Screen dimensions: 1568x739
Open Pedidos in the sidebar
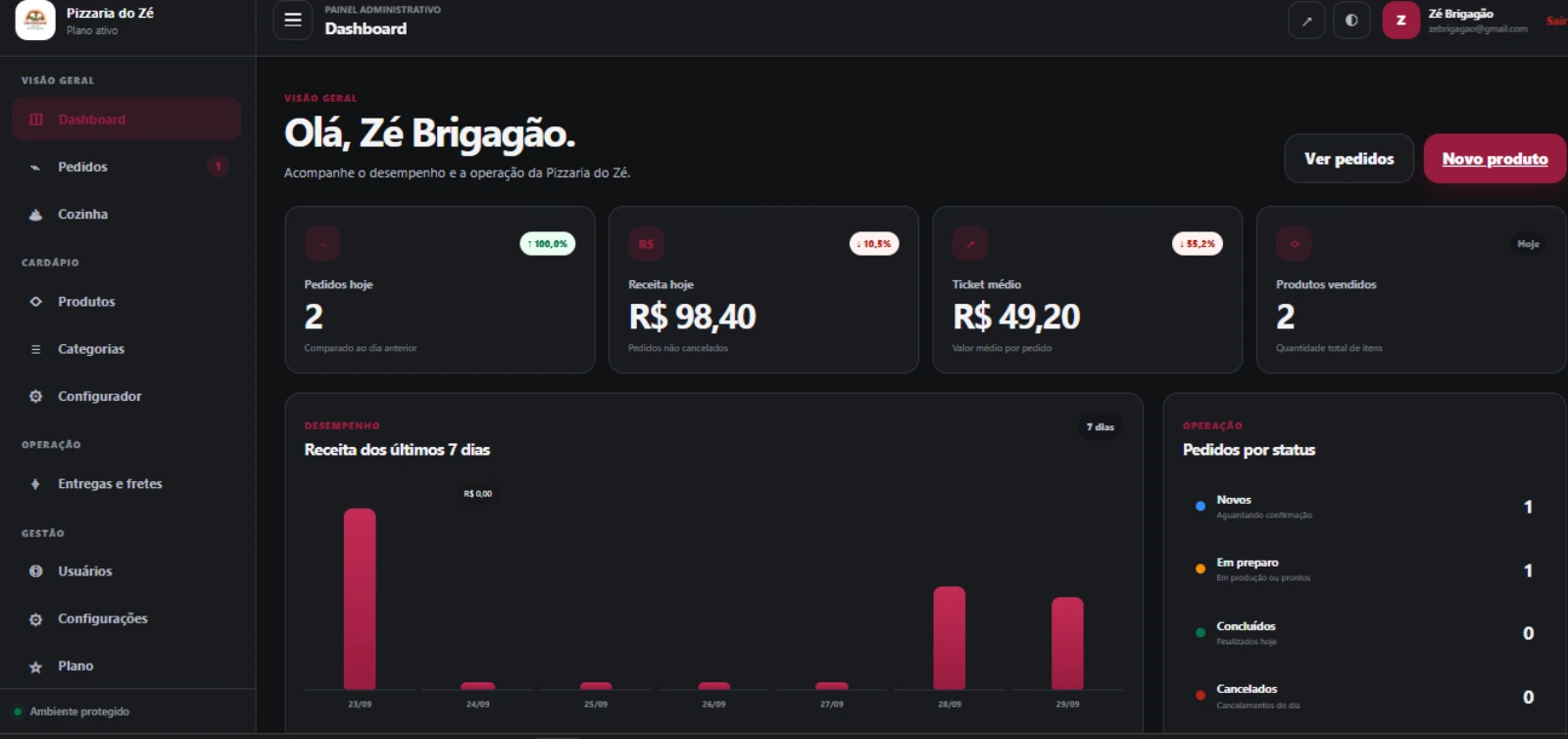(x=126, y=167)
